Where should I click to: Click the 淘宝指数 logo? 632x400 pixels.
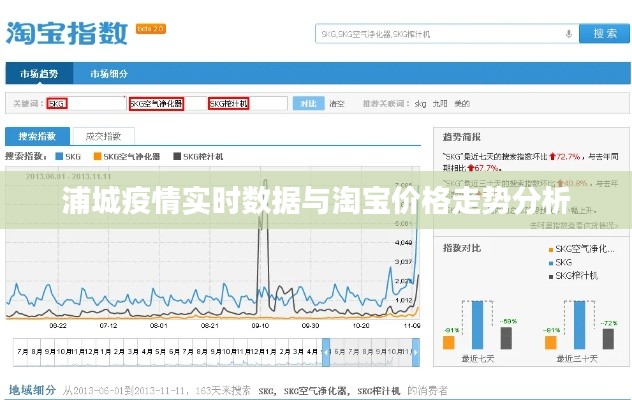coord(67,32)
